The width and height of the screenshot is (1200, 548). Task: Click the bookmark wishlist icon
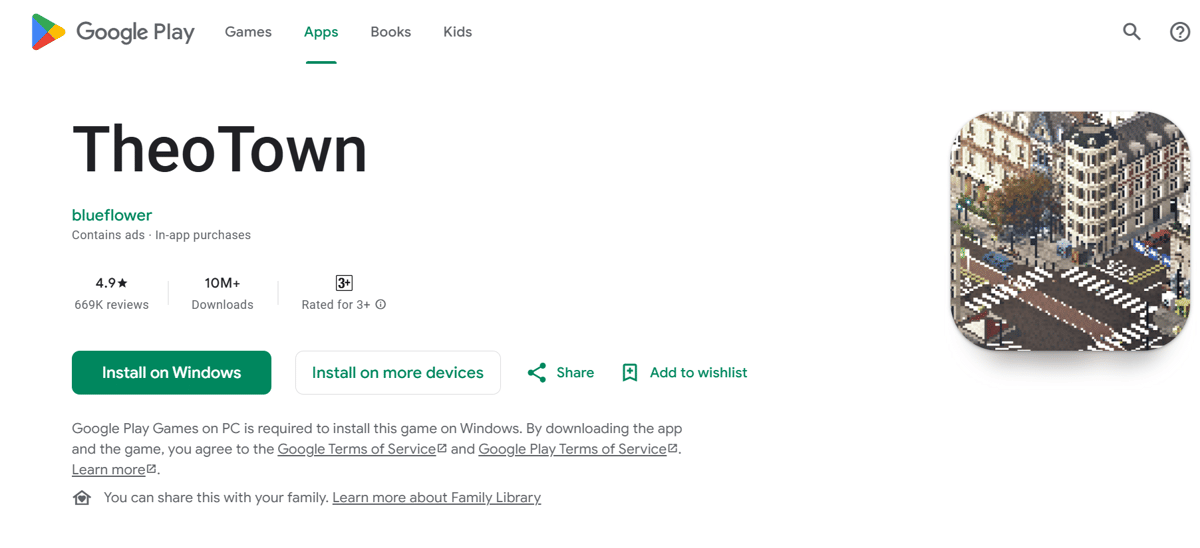(x=630, y=373)
